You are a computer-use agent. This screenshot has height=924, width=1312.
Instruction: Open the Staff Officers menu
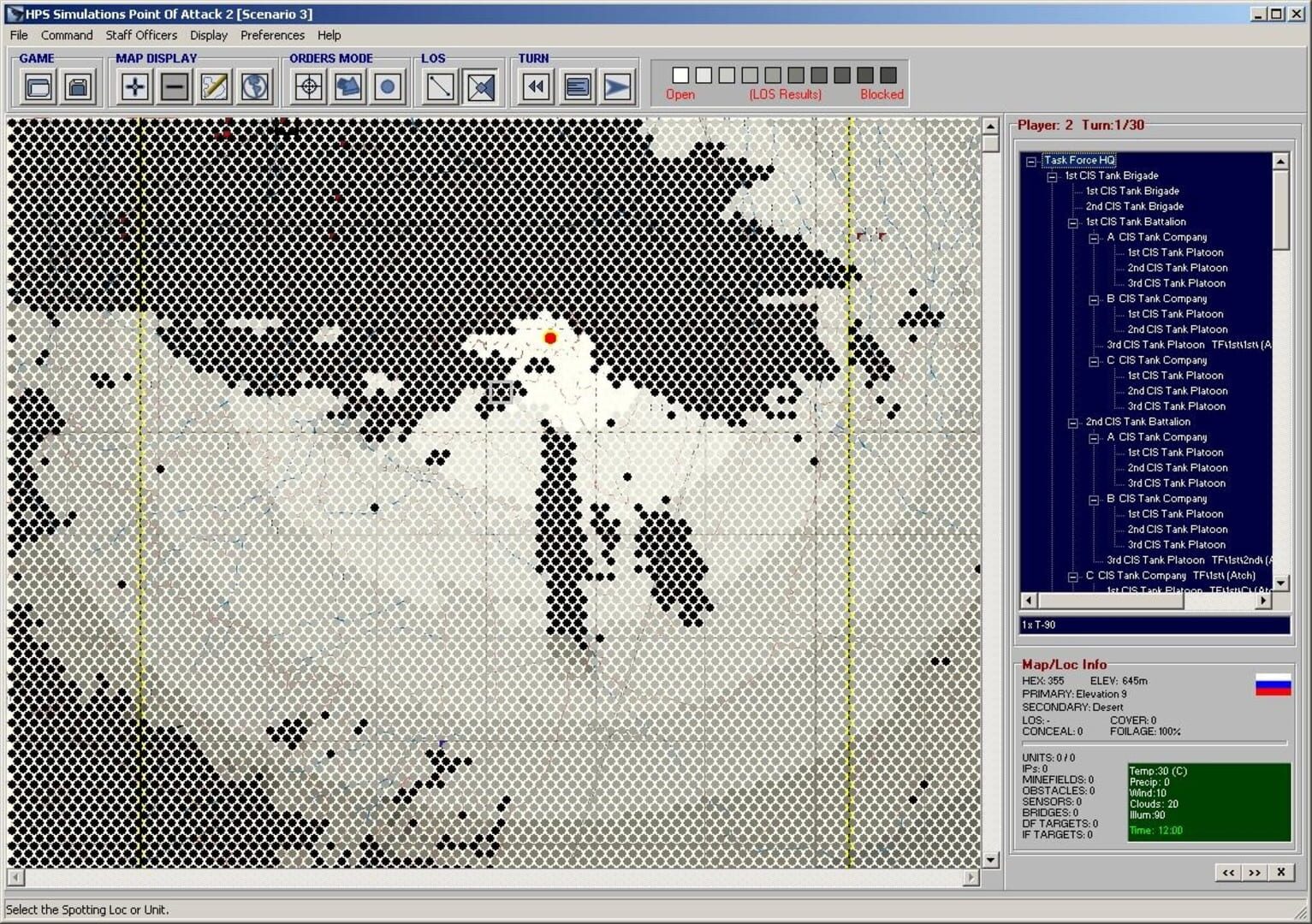click(140, 35)
